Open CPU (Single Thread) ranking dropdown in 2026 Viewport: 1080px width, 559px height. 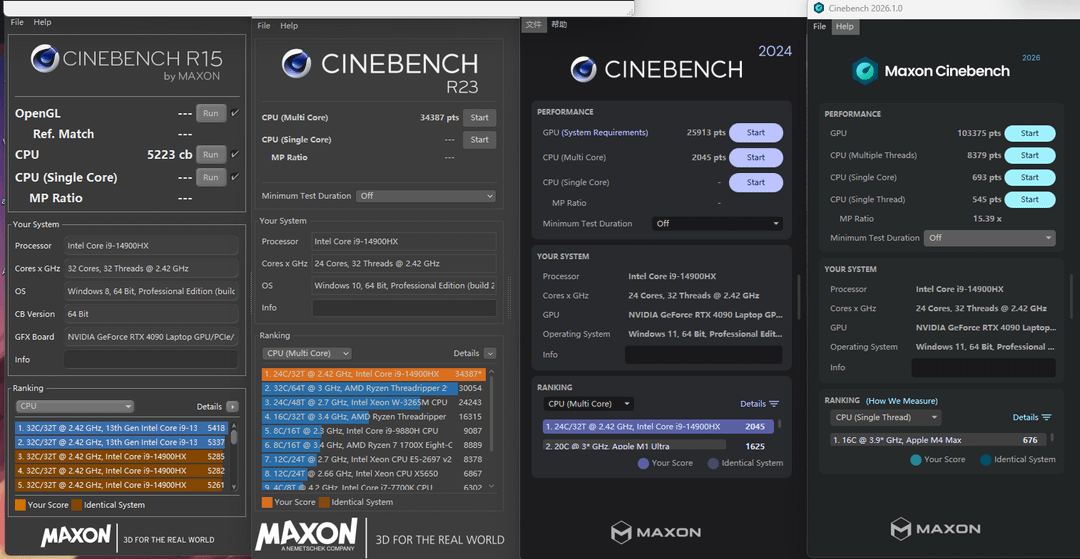(x=885, y=417)
